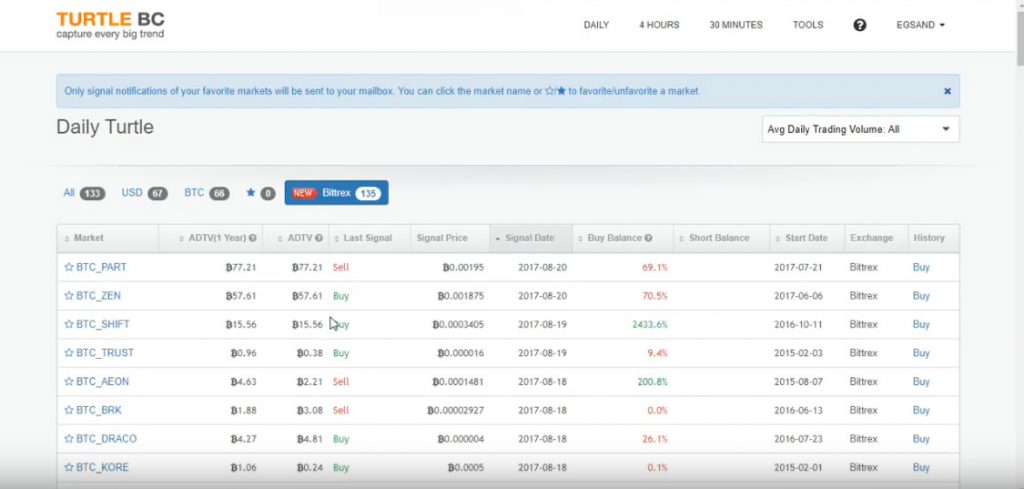Dismiss the blue notification banner
Viewport: 1024px width, 489px height.
tap(947, 91)
